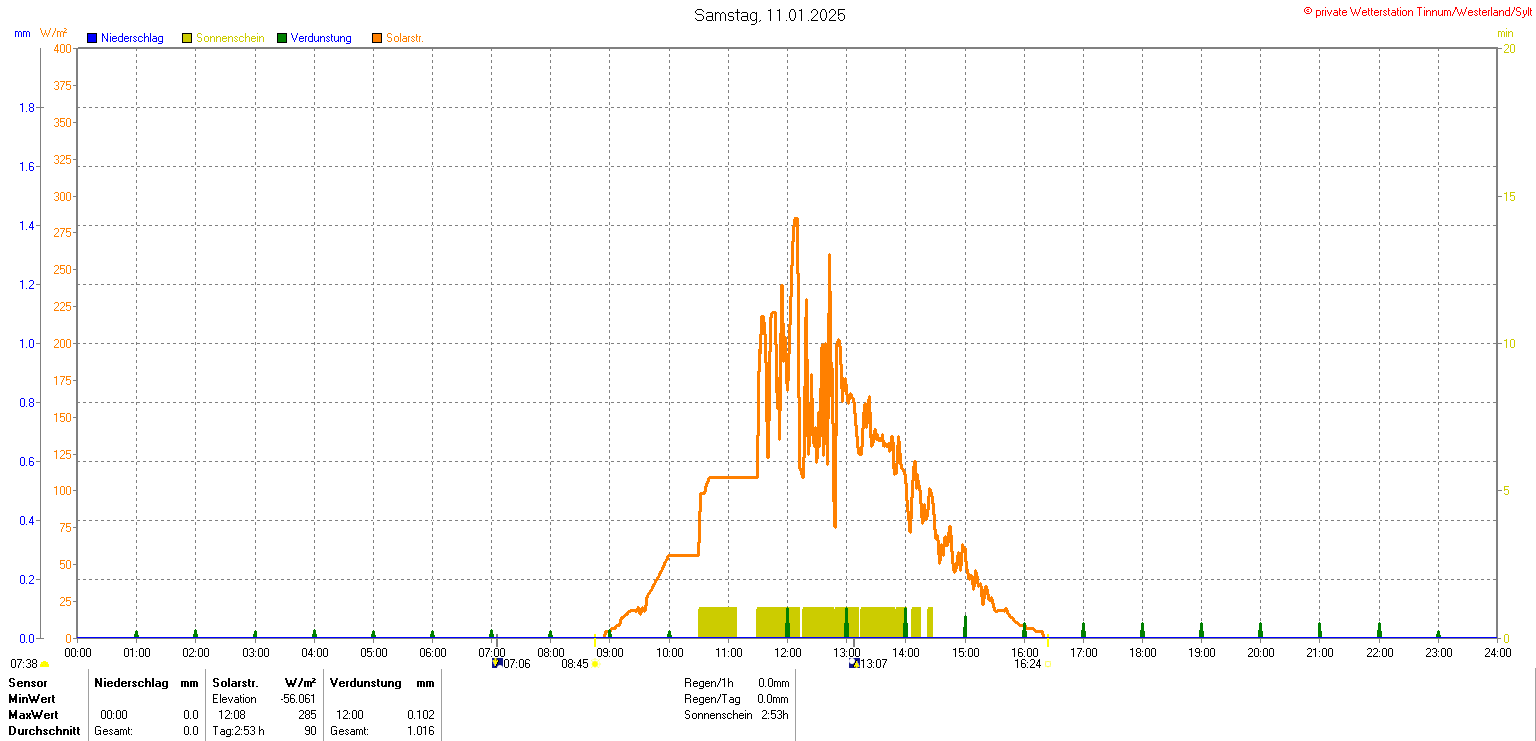Click the Niederschlag legend label
1536x741 pixels.
point(132,38)
